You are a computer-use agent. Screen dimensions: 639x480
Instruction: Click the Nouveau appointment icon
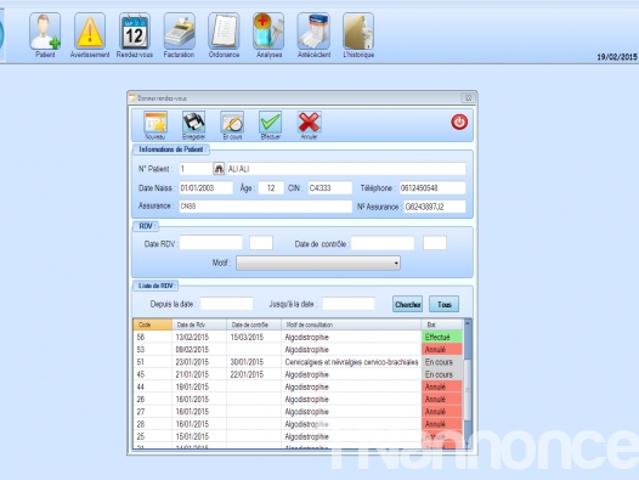(x=155, y=122)
